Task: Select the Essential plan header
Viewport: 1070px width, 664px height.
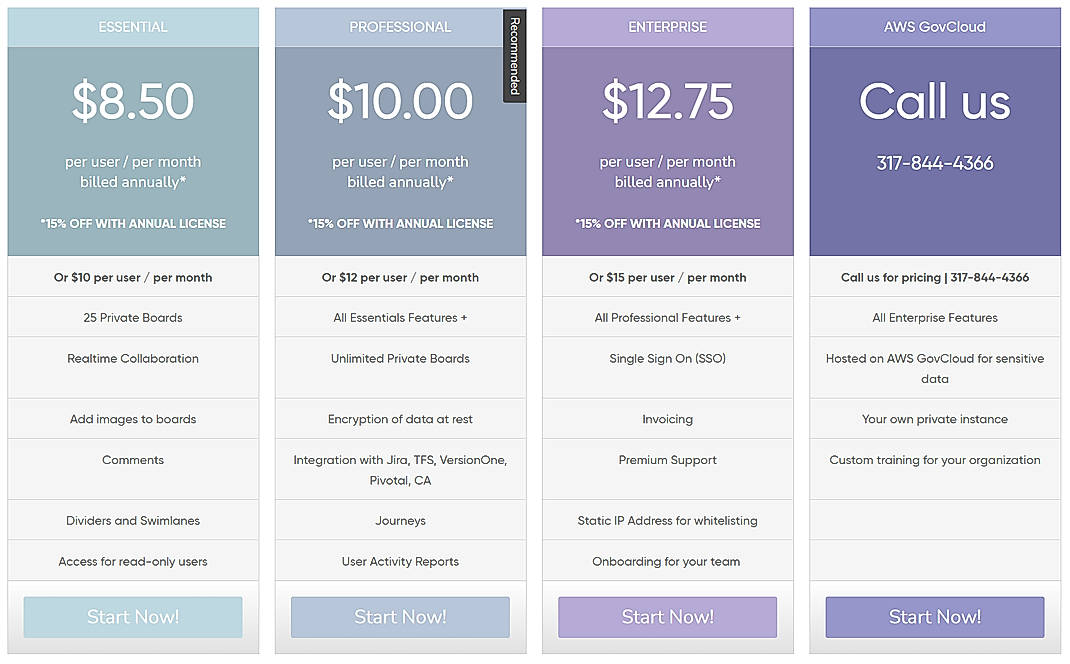Action: point(132,27)
